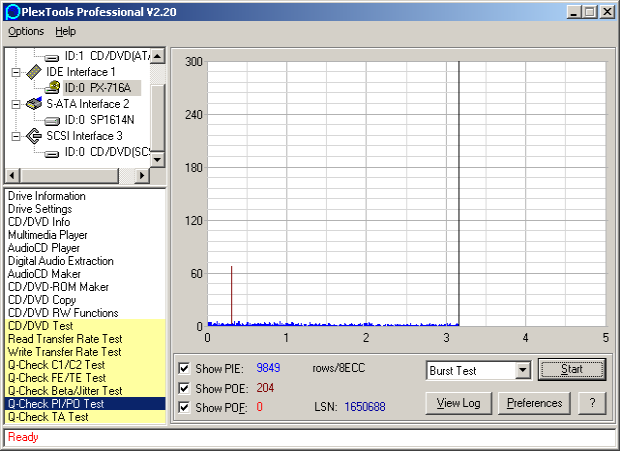
Task: Click the POE count value 204
Action: [265, 388]
